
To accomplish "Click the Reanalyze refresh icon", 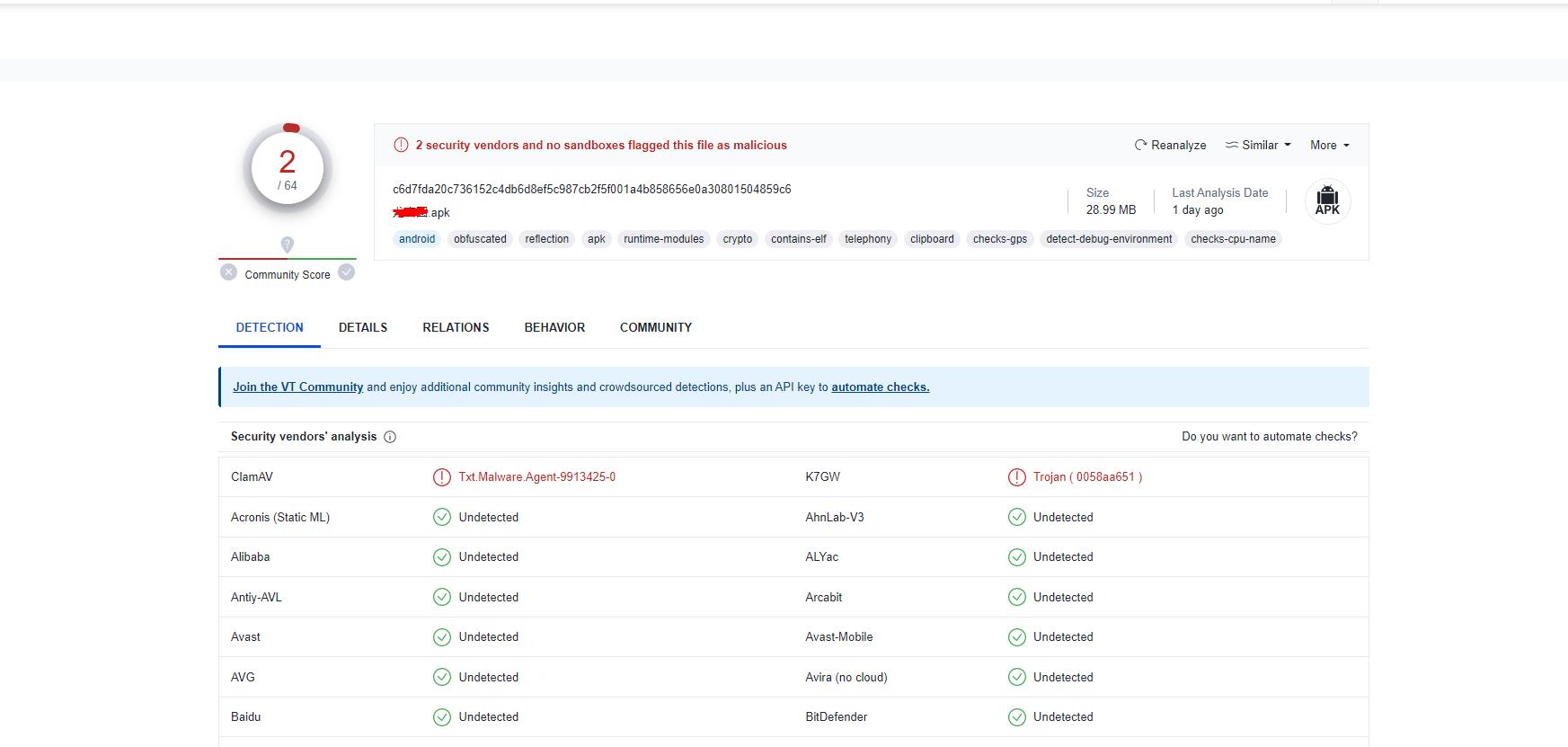I will point(1140,145).
